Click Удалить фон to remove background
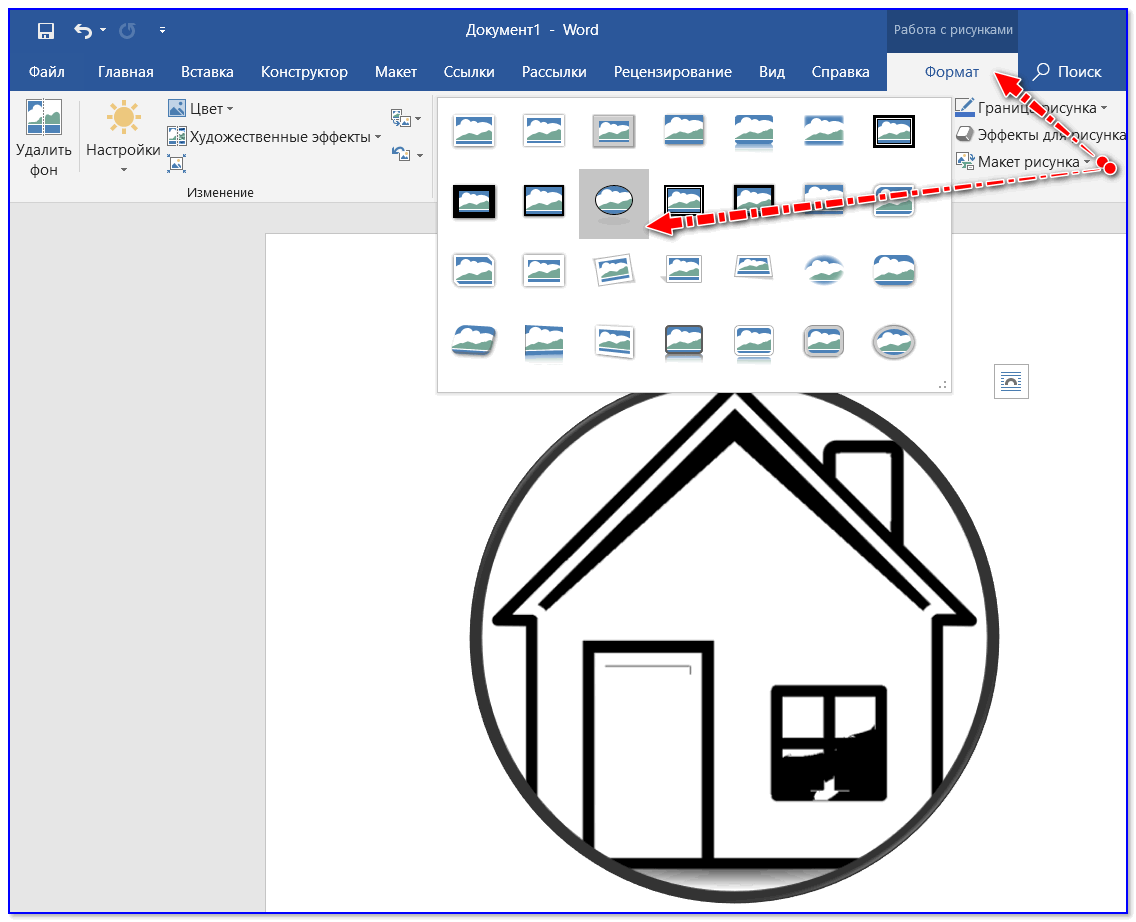Image resolution: width=1136 pixels, height=922 pixels. 43,138
